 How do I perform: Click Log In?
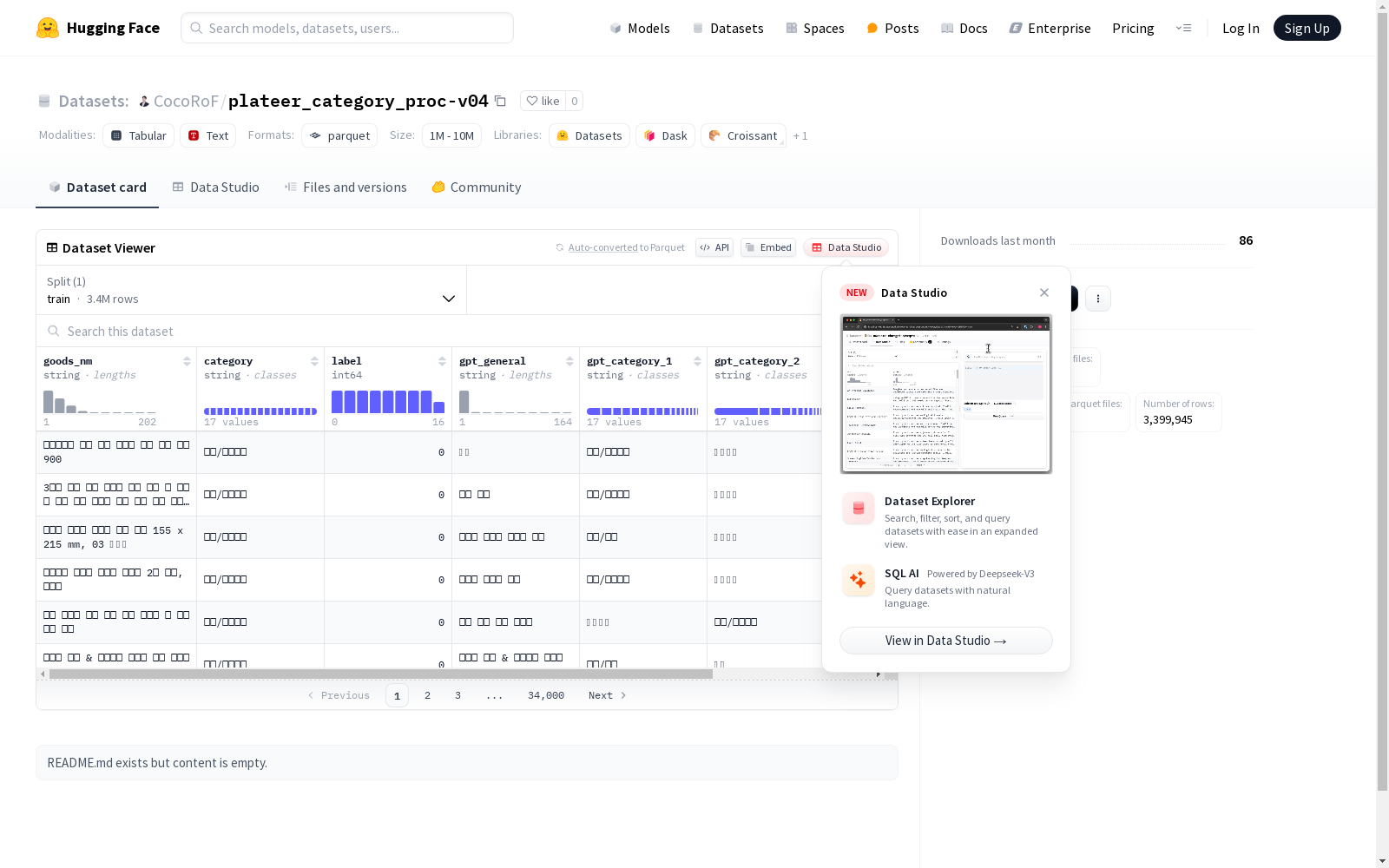click(1241, 28)
